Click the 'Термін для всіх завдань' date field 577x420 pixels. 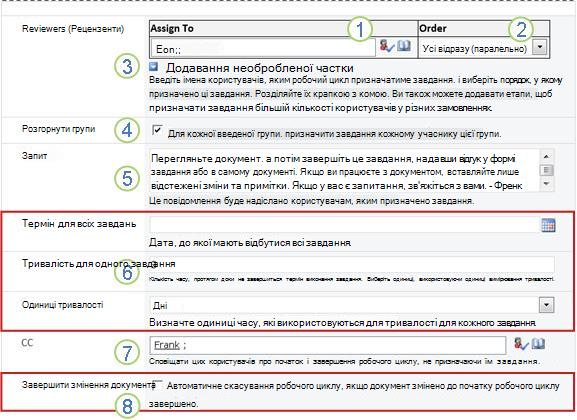tap(344, 225)
